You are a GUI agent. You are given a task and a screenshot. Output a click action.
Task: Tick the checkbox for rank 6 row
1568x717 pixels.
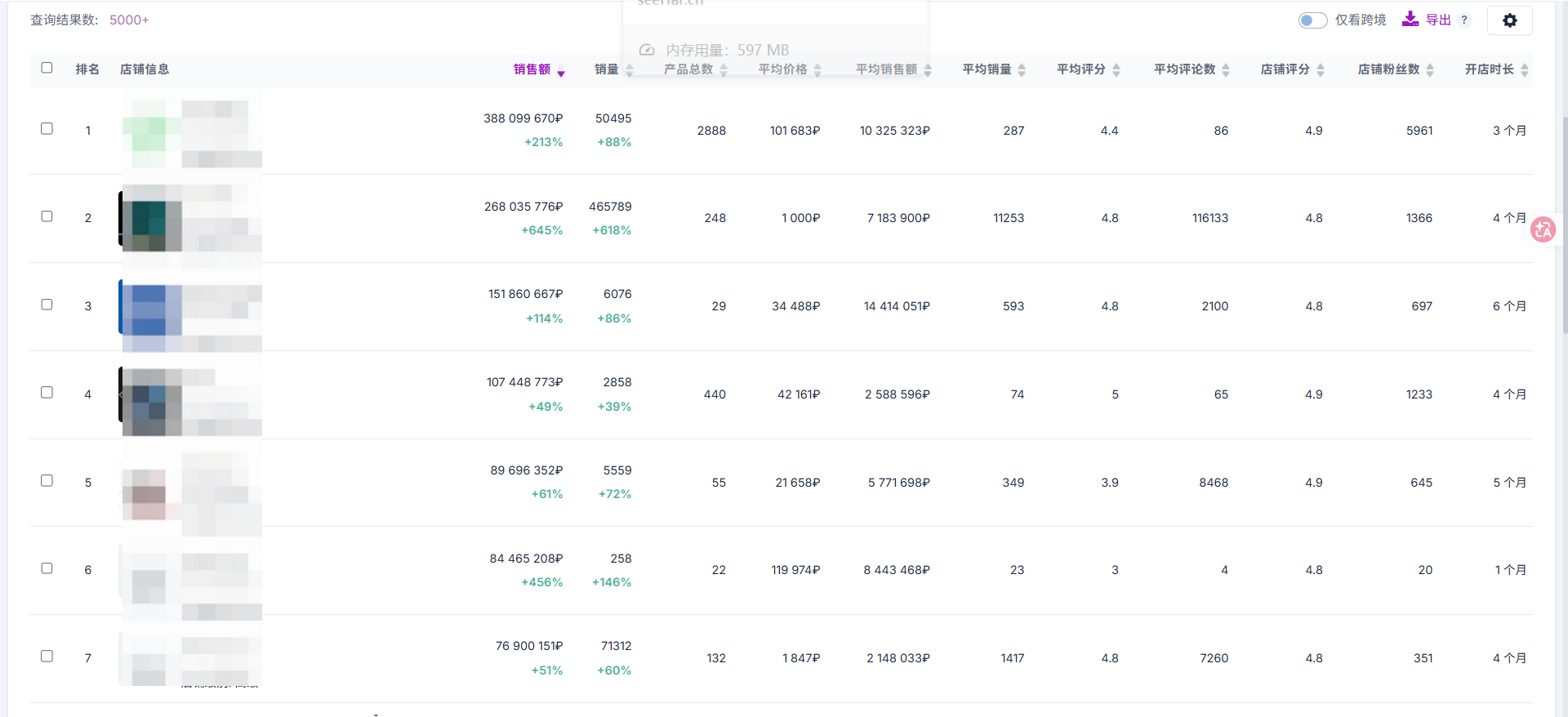(47, 568)
